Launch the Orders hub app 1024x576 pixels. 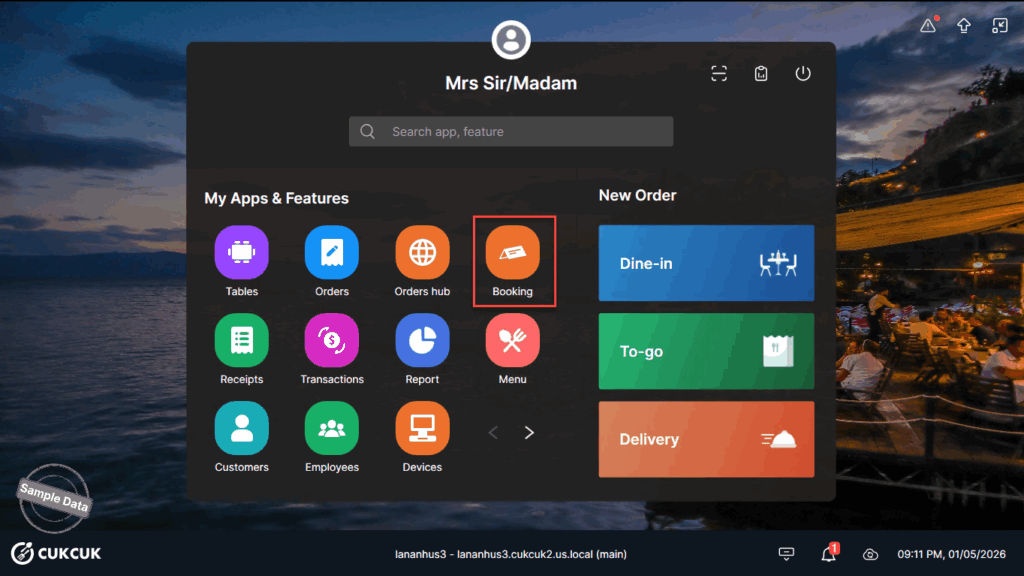coord(422,253)
